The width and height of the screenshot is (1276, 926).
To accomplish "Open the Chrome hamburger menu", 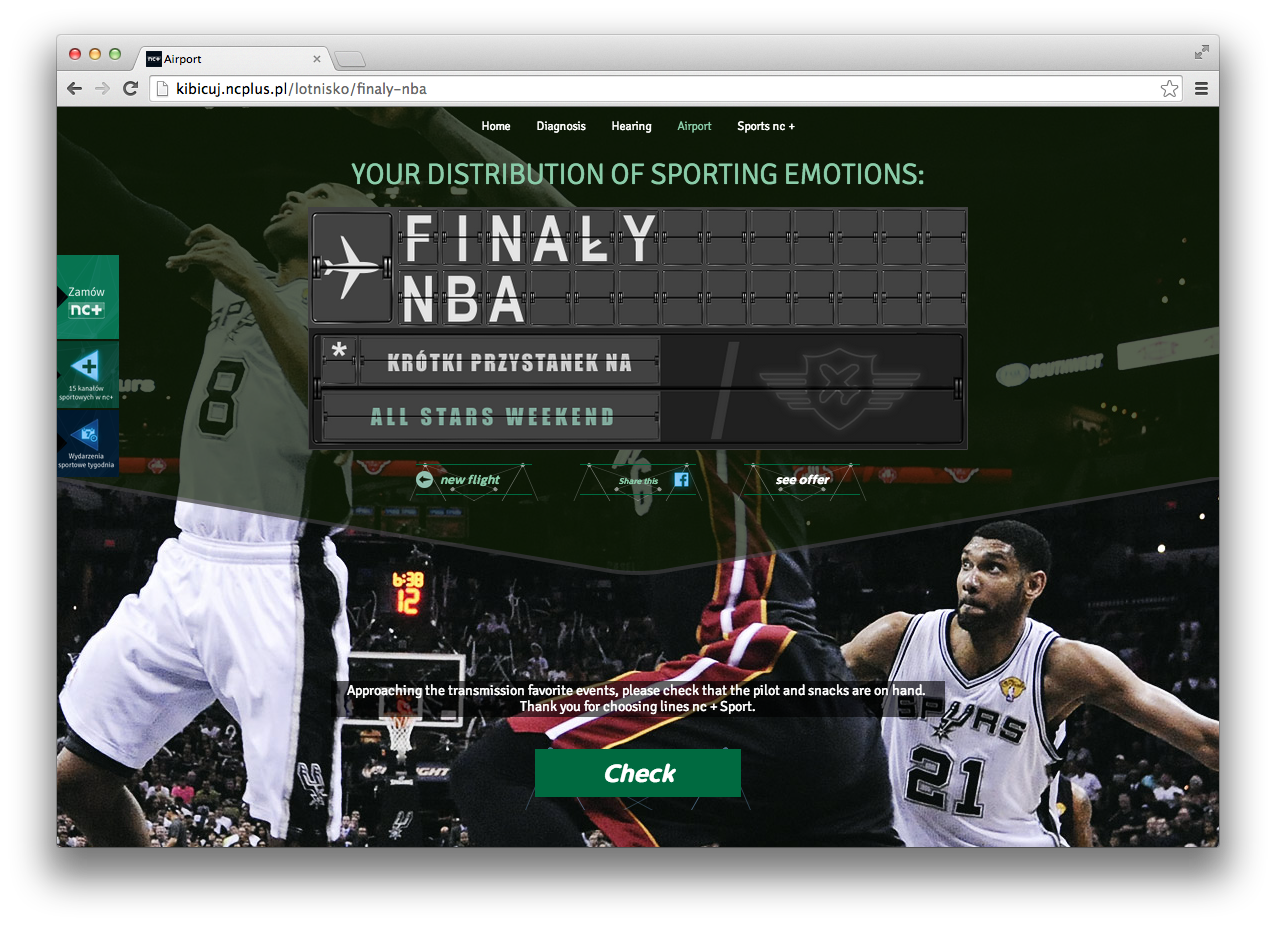I will click(x=1201, y=89).
